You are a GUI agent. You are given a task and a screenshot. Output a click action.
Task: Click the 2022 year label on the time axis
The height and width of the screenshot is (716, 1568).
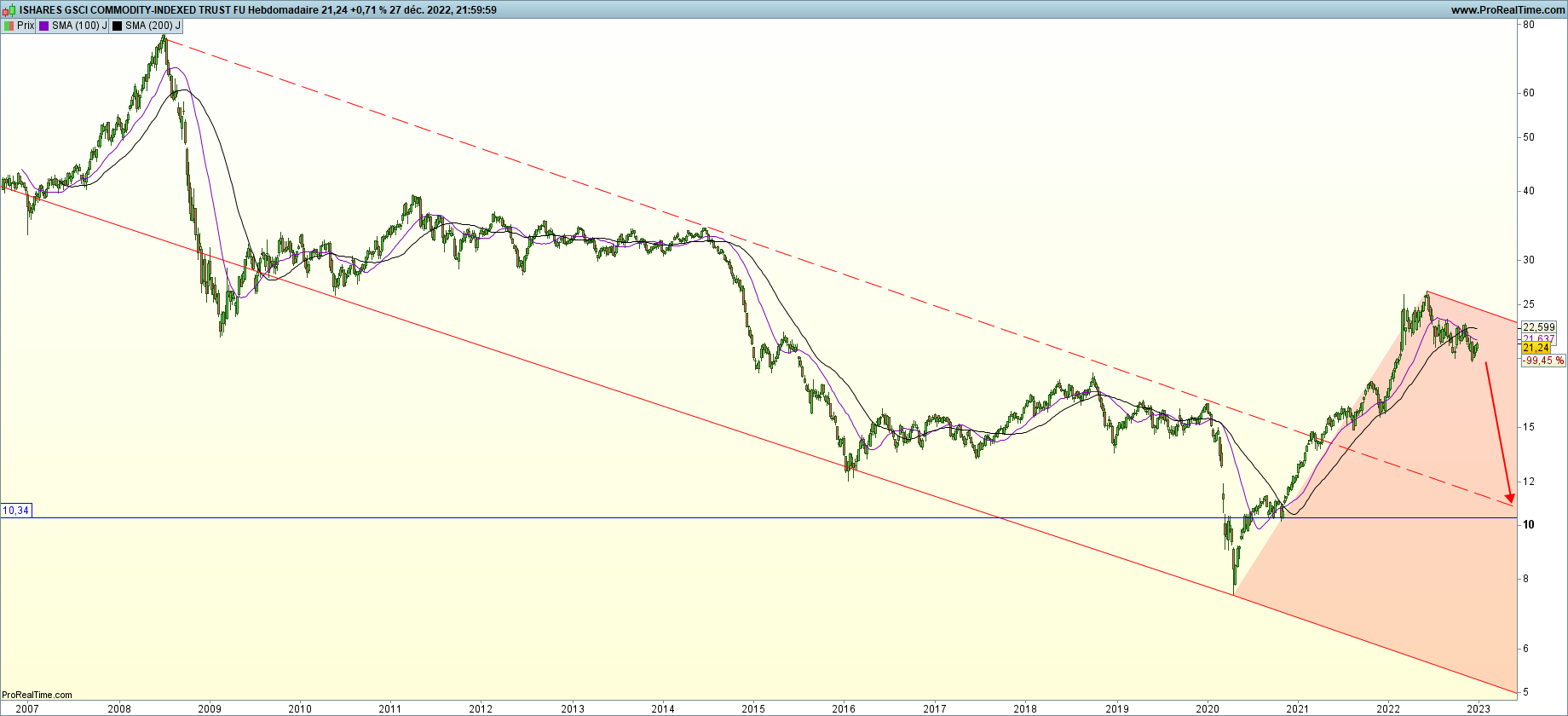coord(1388,708)
